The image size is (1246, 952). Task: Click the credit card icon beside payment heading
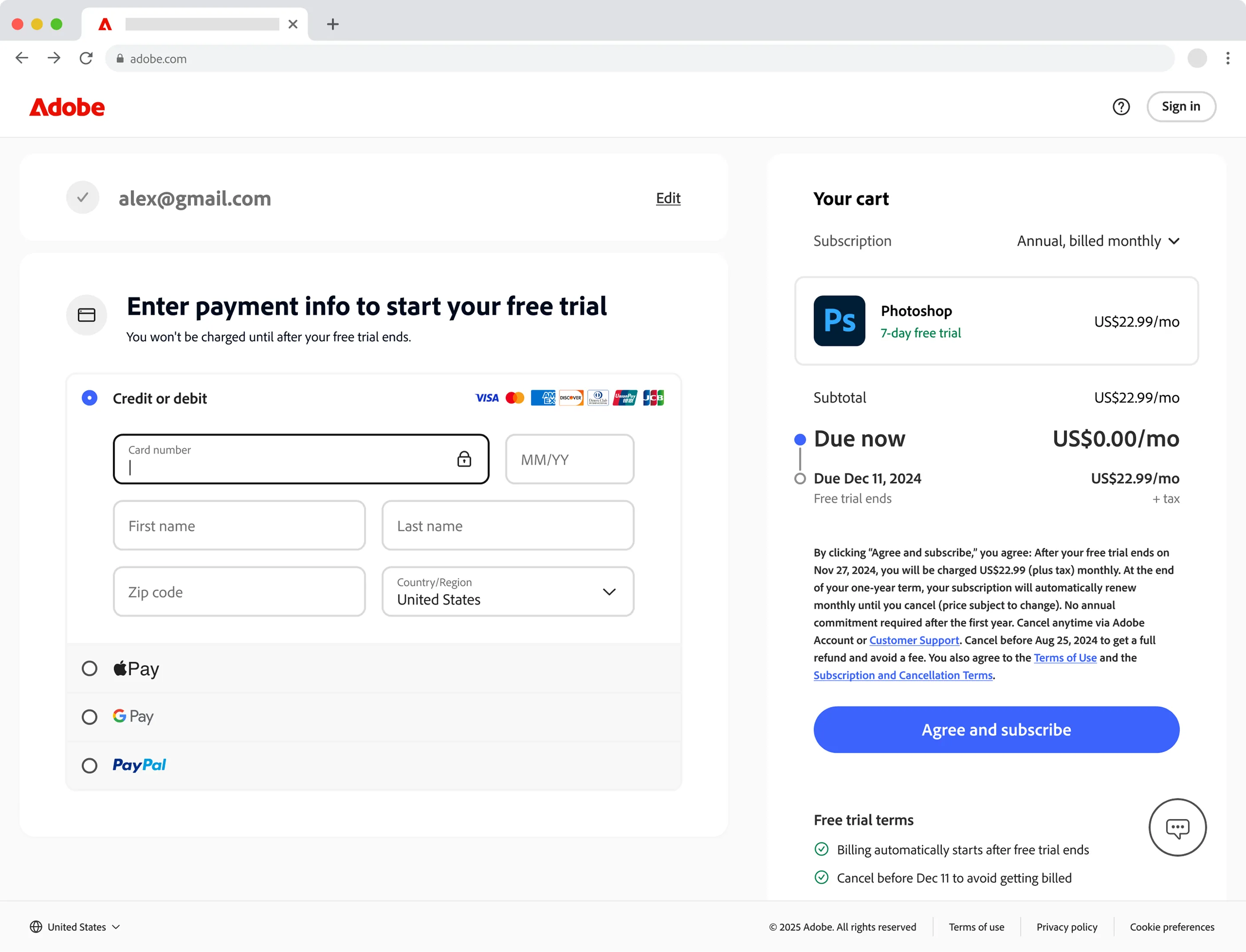coord(86,315)
